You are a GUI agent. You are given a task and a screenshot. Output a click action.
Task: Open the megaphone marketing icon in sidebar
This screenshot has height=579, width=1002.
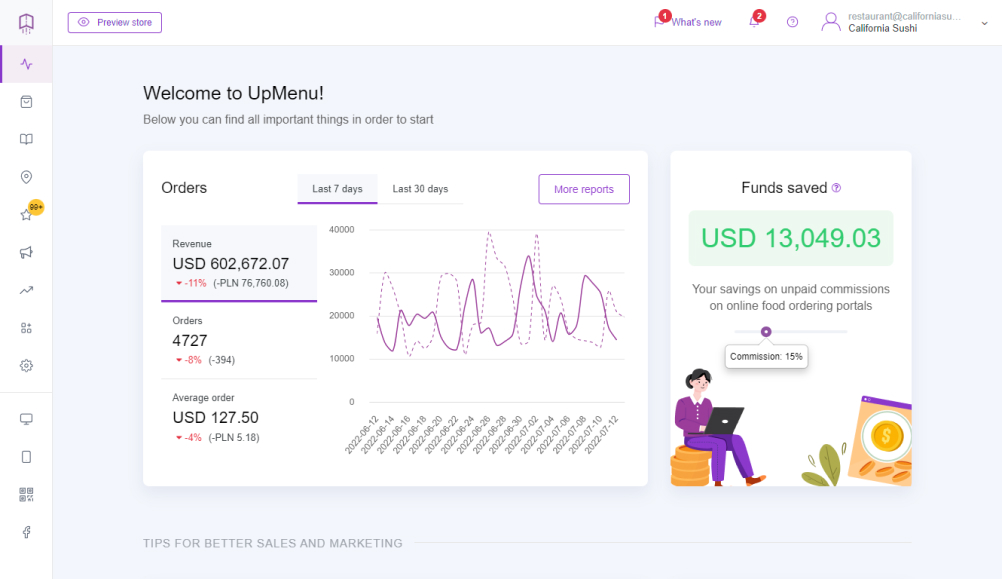(26, 252)
